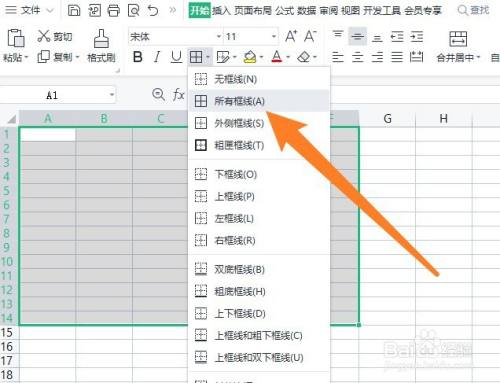500x383 pixels.
Task: Switch to the 数据 tab
Action: pos(306,11)
